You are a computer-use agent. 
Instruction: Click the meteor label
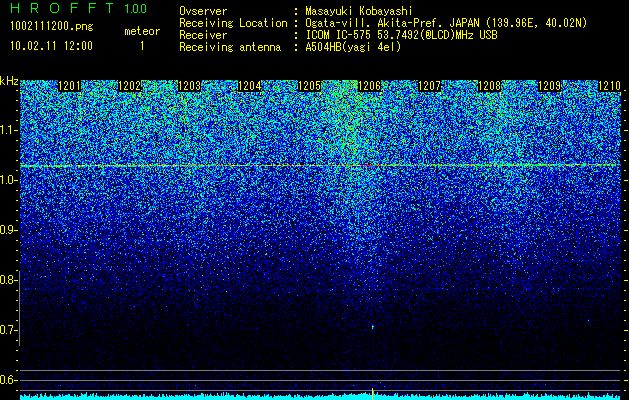(142, 31)
